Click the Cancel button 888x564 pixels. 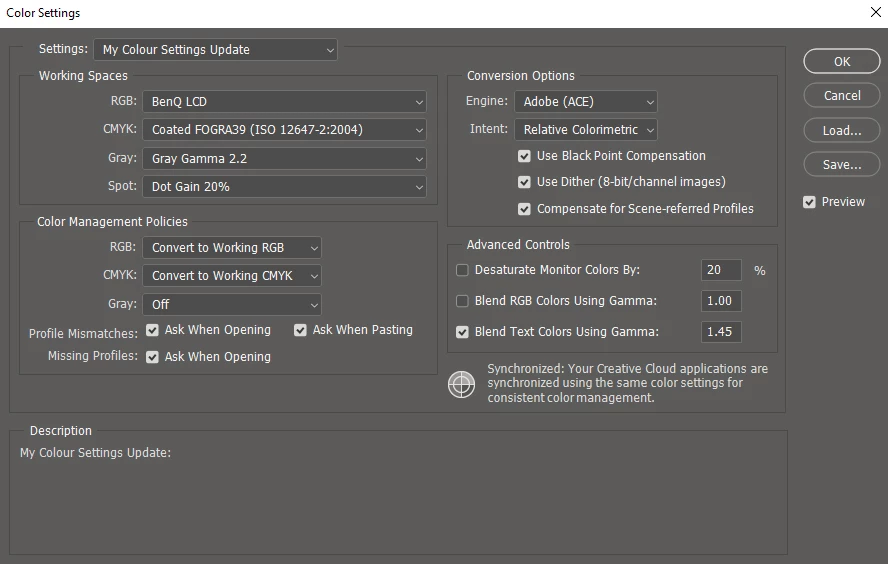pos(842,96)
